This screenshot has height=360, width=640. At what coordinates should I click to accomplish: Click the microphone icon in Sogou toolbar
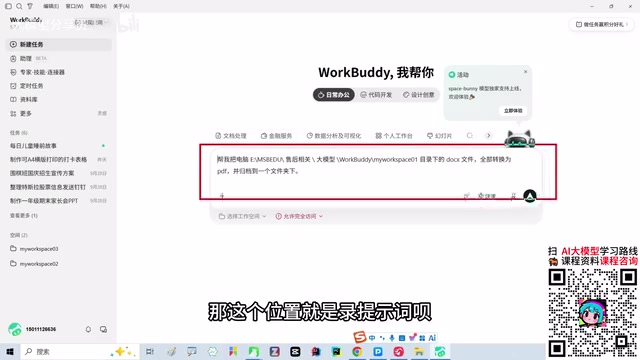(x=392, y=338)
